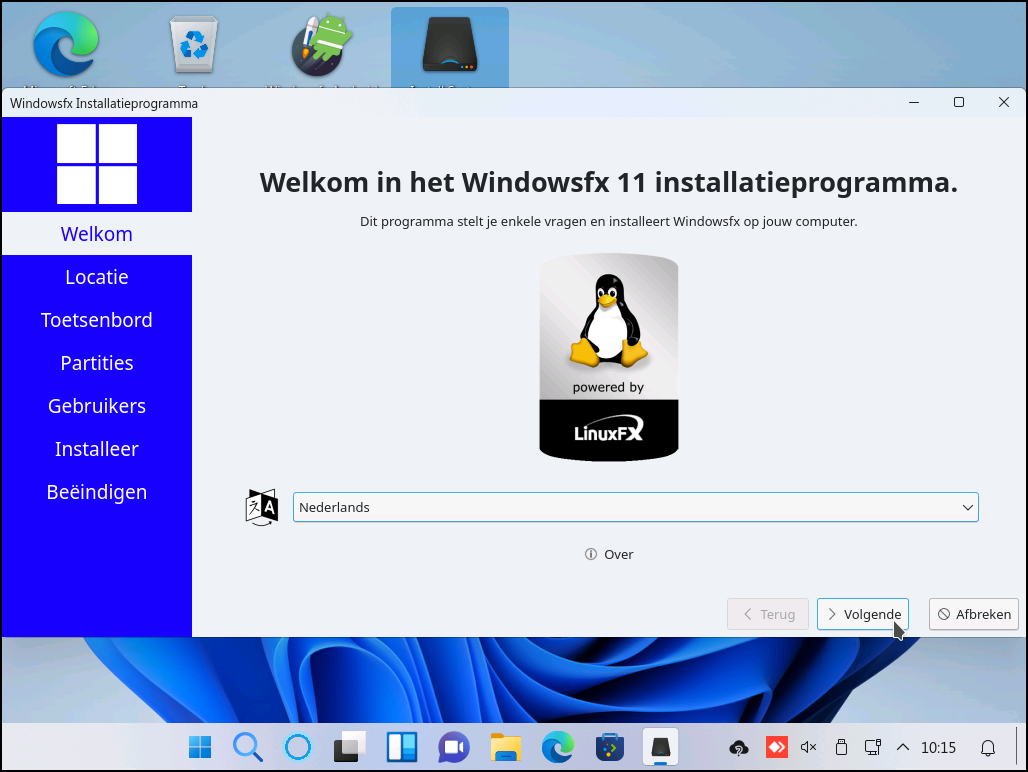This screenshot has width=1028, height=772.
Task: Open the Nederlands language dropdown
Action: pos(635,507)
